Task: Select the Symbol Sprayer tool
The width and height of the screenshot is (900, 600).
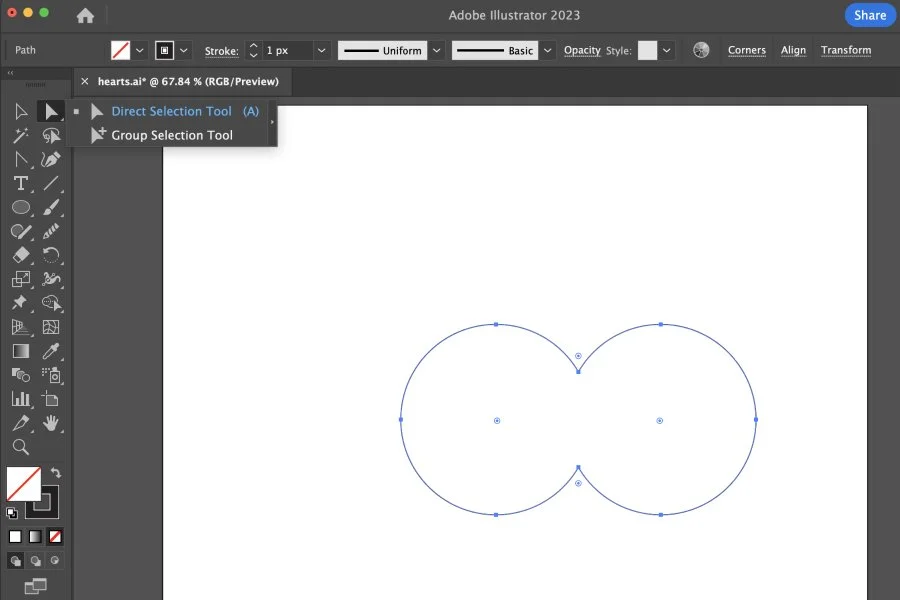Action: pyautogui.click(x=51, y=375)
